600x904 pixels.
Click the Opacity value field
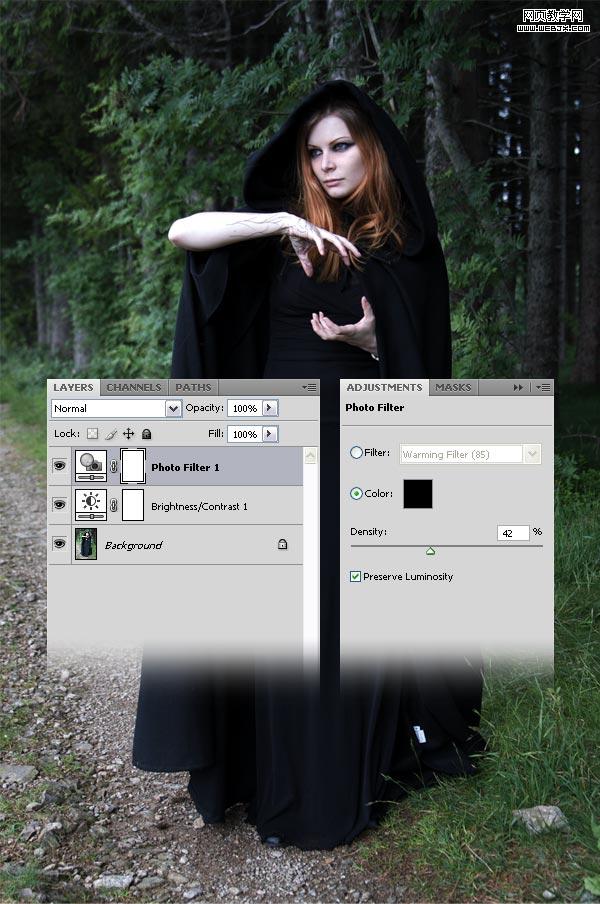point(245,408)
